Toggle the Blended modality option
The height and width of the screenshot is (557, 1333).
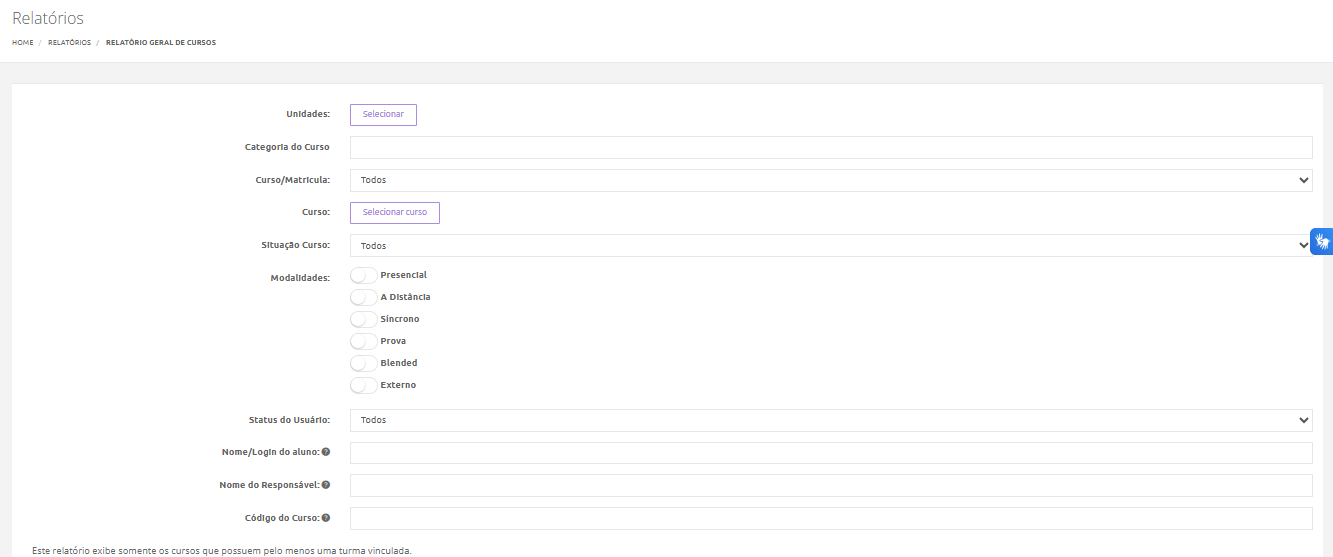[x=364, y=363]
